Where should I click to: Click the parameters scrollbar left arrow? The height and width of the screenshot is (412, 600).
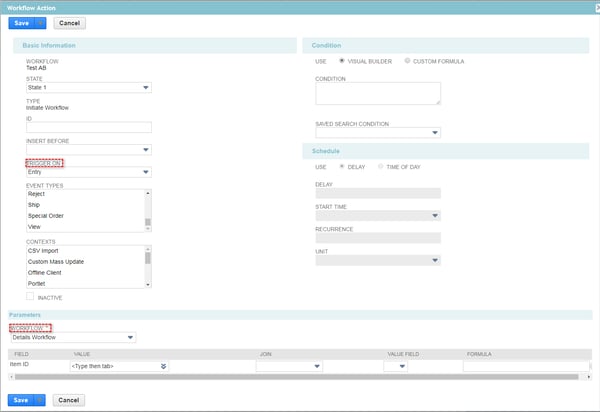[x=11, y=377]
